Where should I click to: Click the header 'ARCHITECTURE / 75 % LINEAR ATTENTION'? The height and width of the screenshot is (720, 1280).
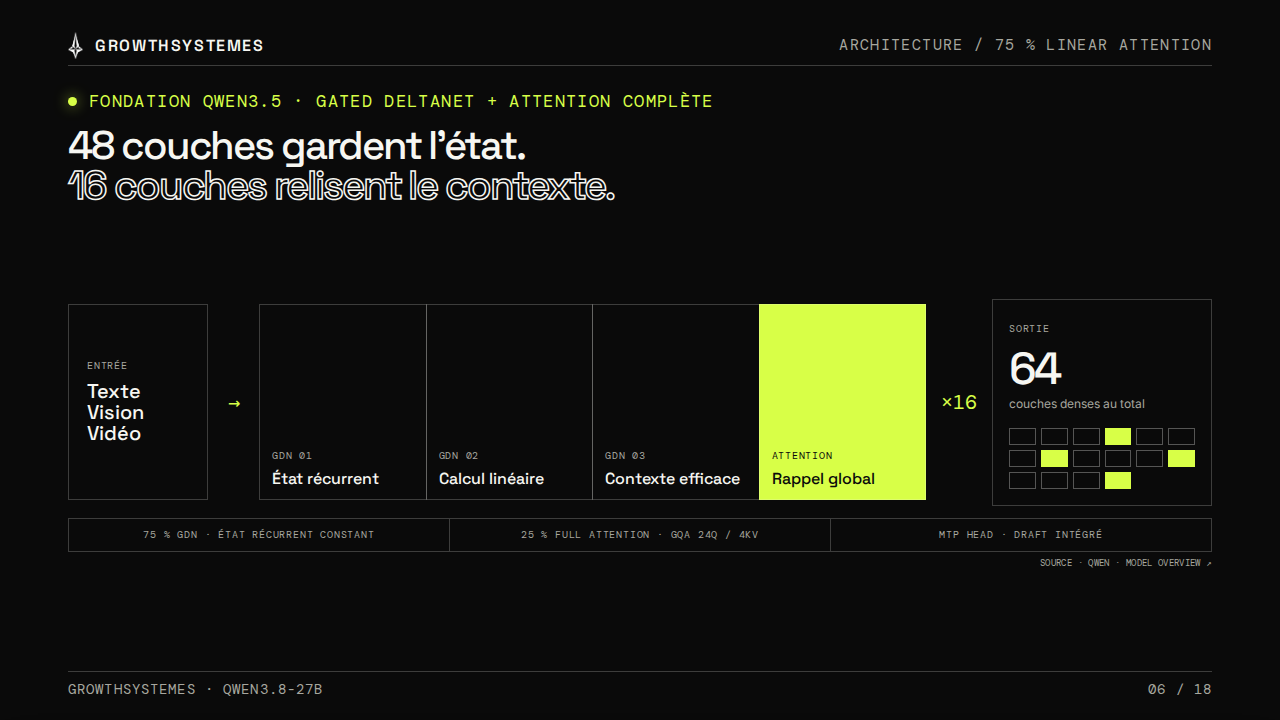point(1025,45)
